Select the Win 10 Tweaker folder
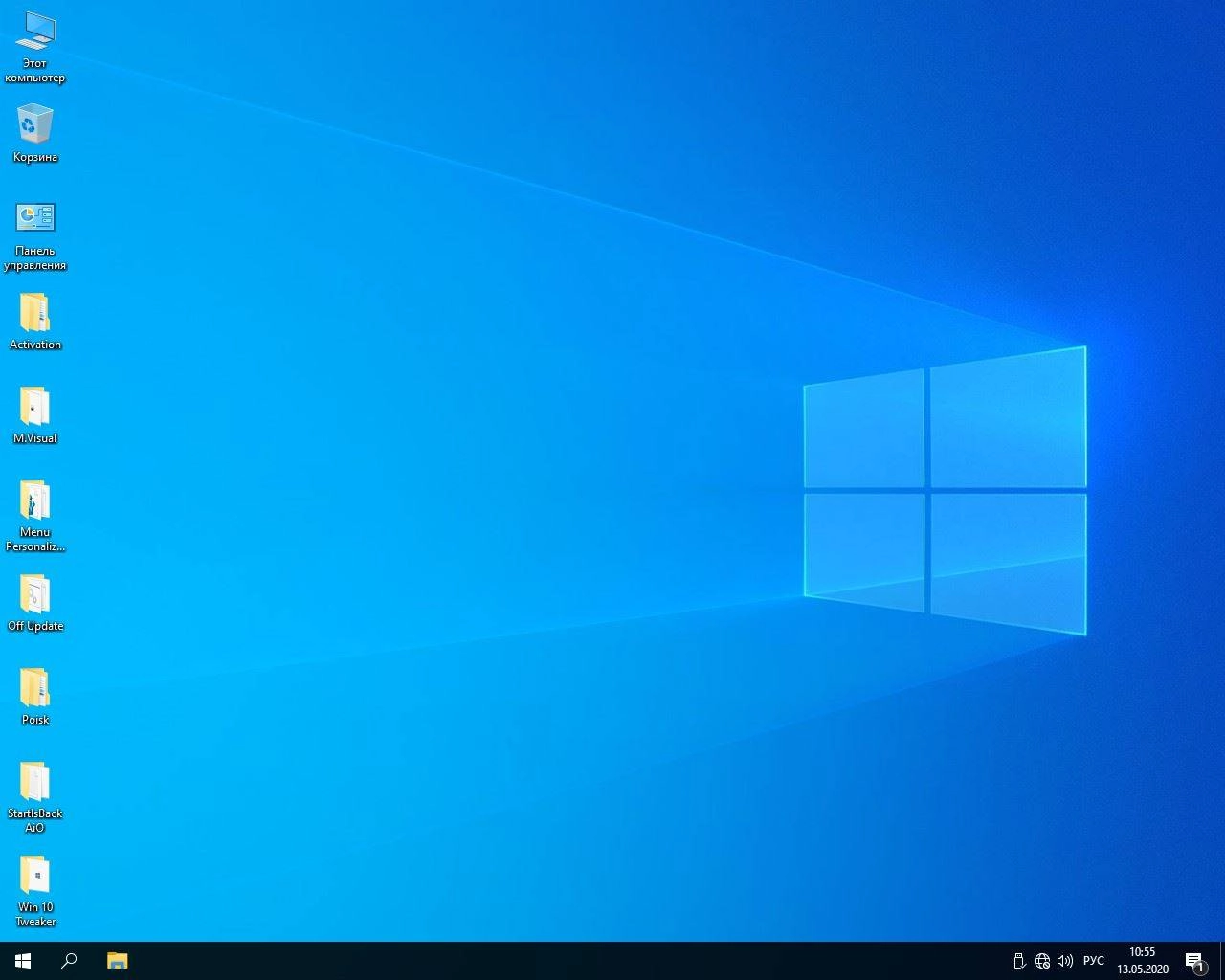Image resolution: width=1225 pixels, height=980 pixels. 35,891
